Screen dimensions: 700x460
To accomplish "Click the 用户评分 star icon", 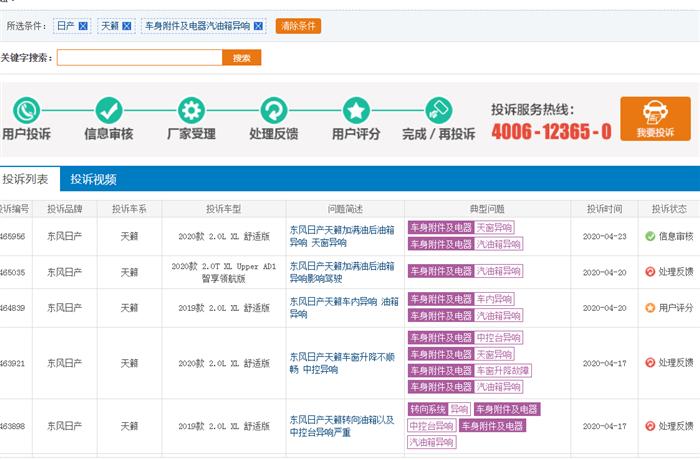I will click(356, 110).
